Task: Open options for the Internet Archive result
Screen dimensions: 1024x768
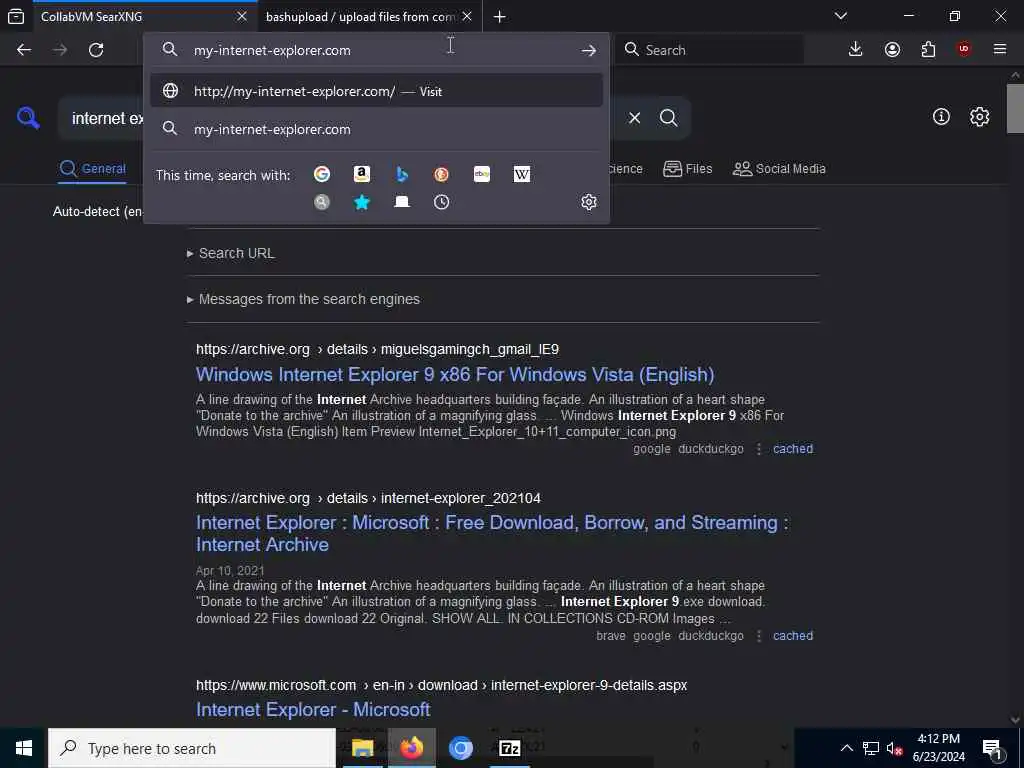Action: 758,636
